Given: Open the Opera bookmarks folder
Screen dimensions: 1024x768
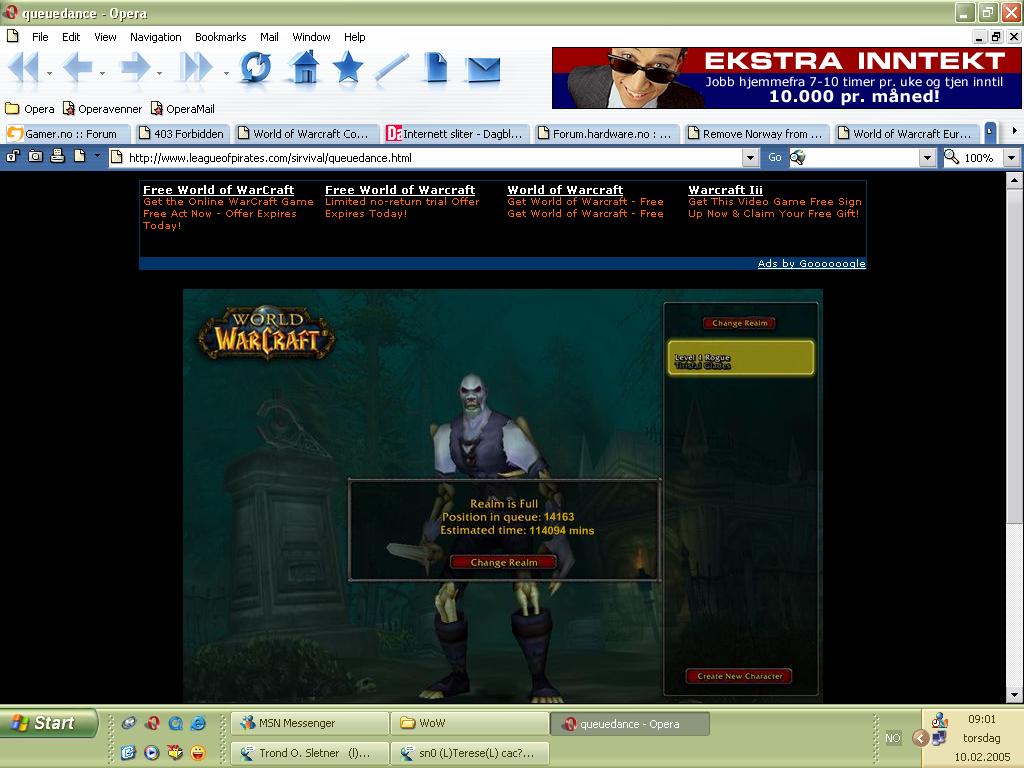Looking at the screenshot, I should coord(30,109).
